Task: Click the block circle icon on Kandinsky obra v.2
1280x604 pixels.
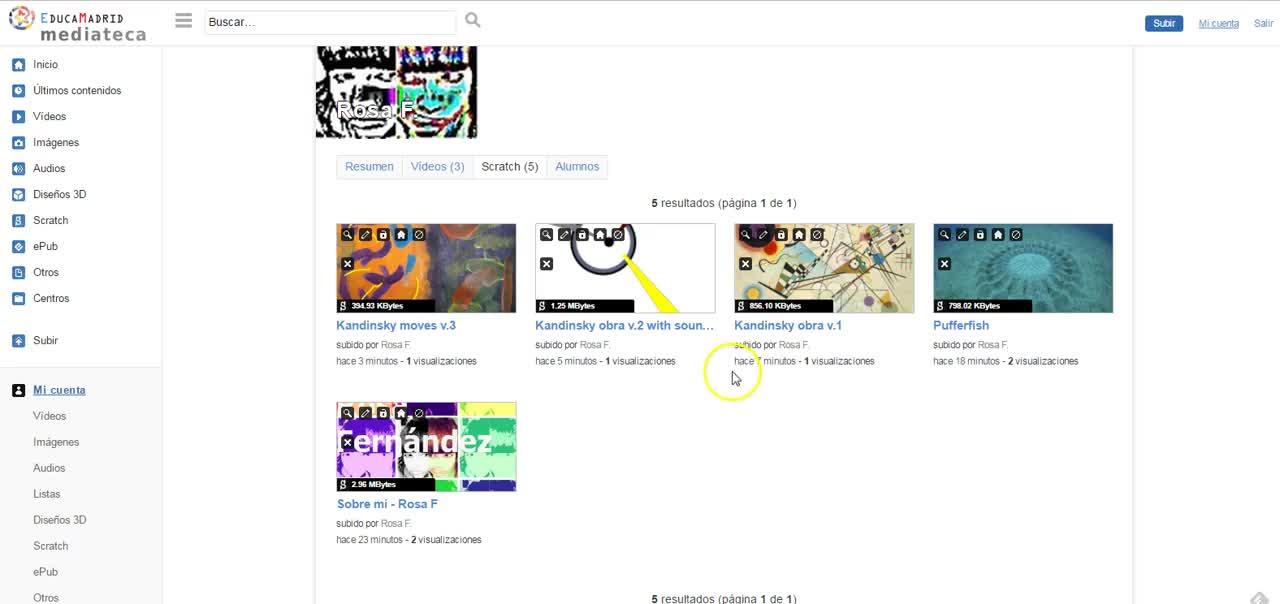Action: [618, 235]
